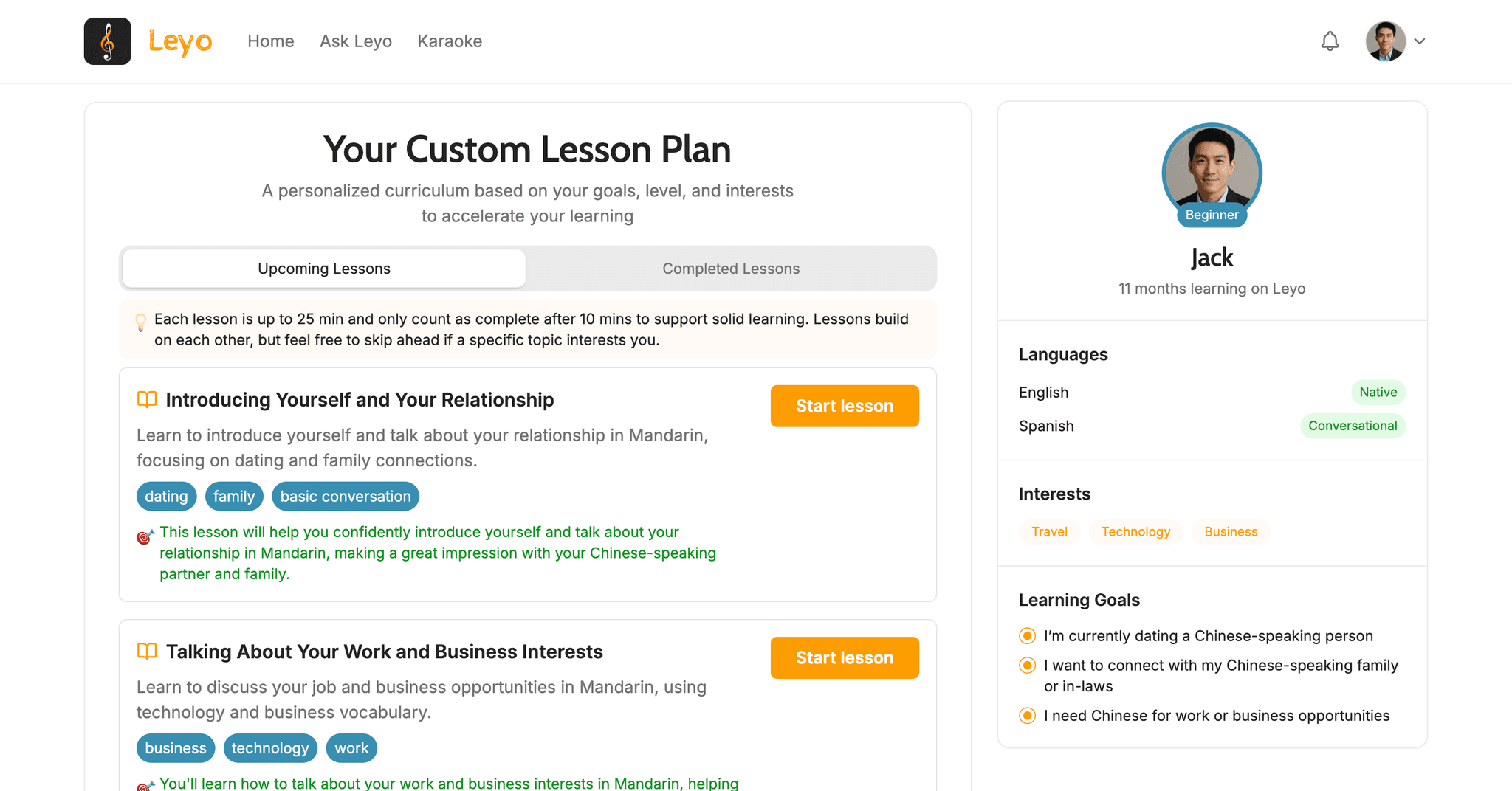Click the target icon in the first lesson goal
This screenshot has height=791, width=1512.
point(144,536)
